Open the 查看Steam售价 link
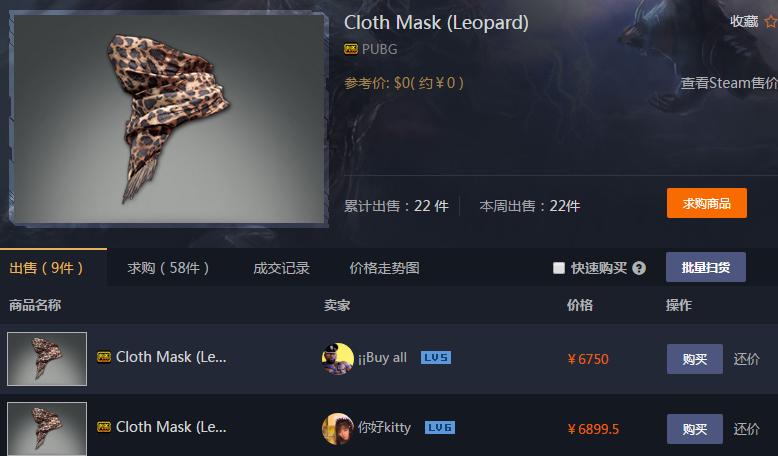This screenshot has width=778, height=456. (x=729, y=83)
